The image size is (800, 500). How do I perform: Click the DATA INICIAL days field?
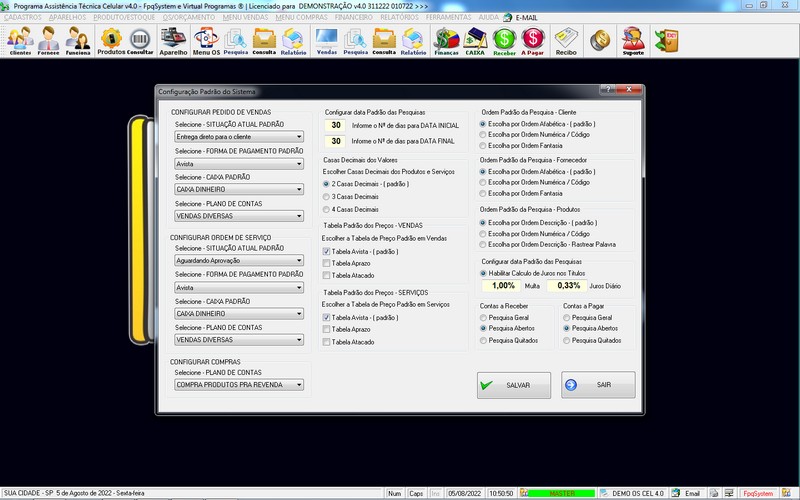[335, 126]
